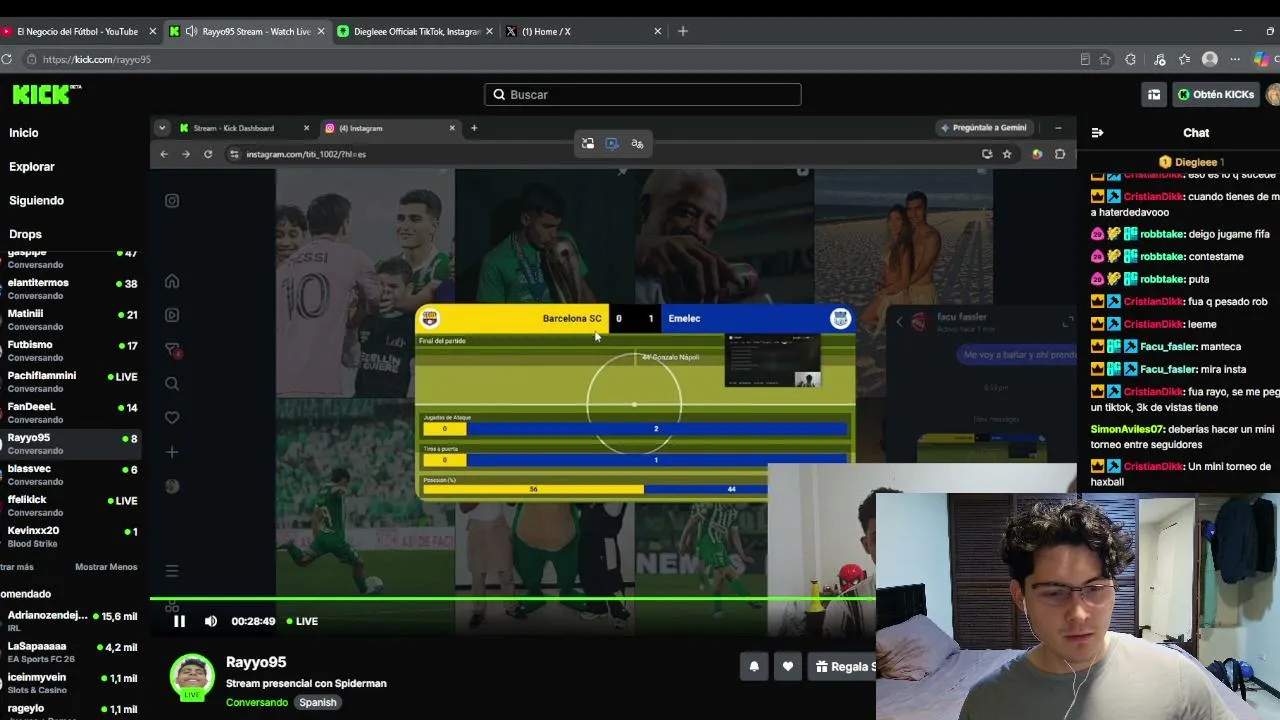Jump to LIVE in the player
1280x720 pixels.
pyautogui.click(x=302, y=621)
